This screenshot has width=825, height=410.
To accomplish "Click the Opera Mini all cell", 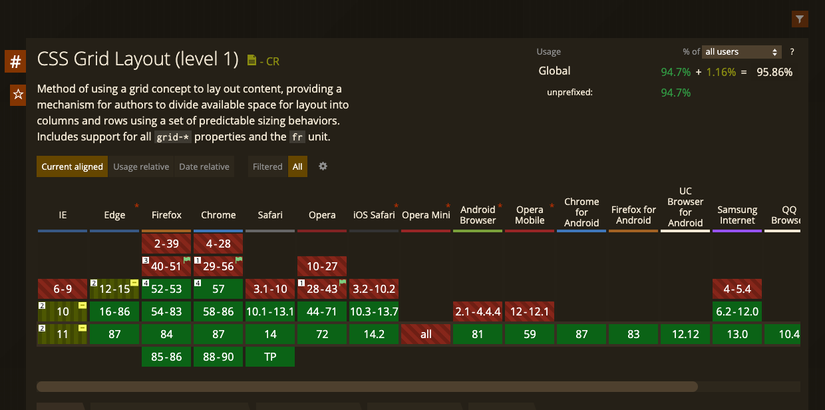I will coord(426,334).
